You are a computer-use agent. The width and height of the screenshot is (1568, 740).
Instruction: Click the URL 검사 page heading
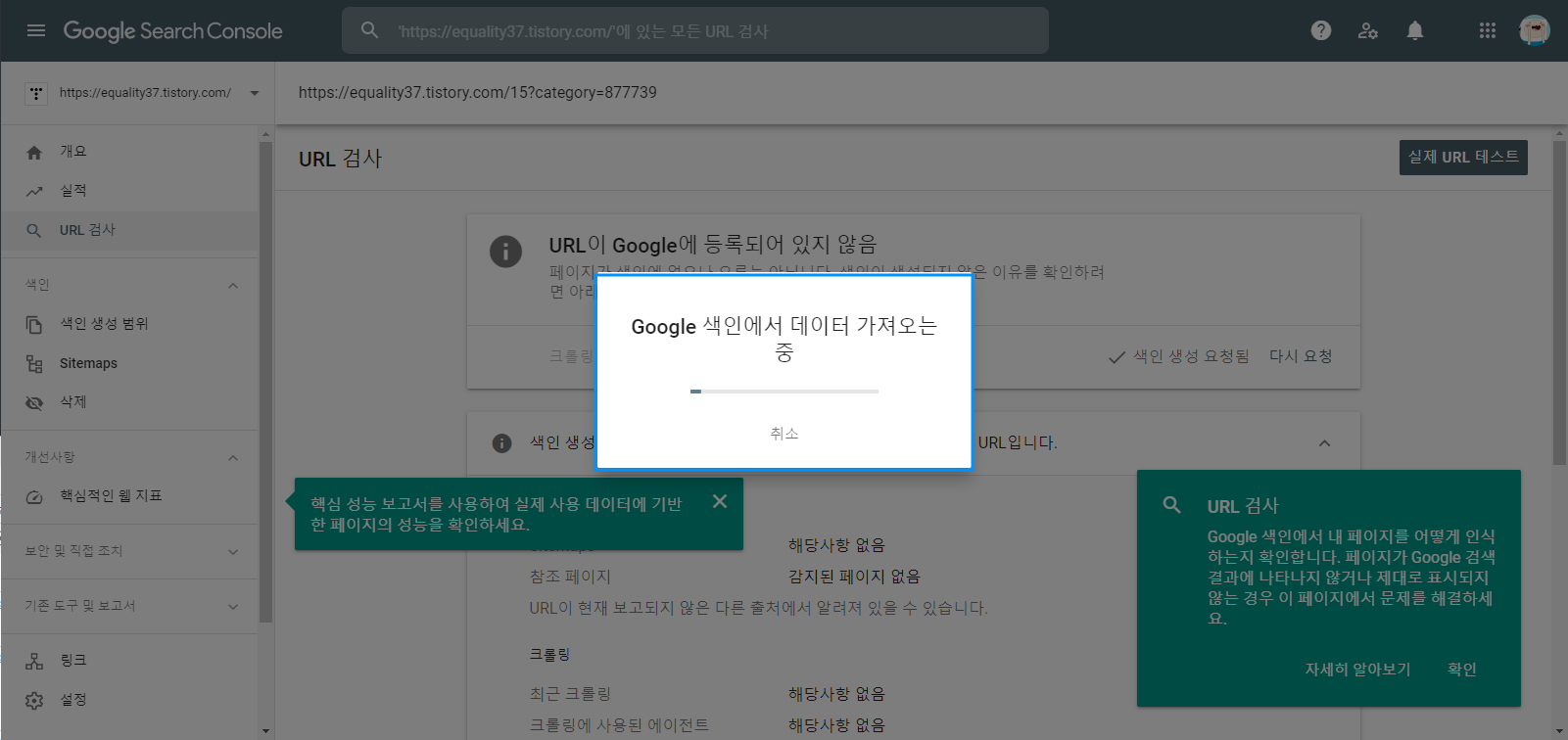point(340,159)
